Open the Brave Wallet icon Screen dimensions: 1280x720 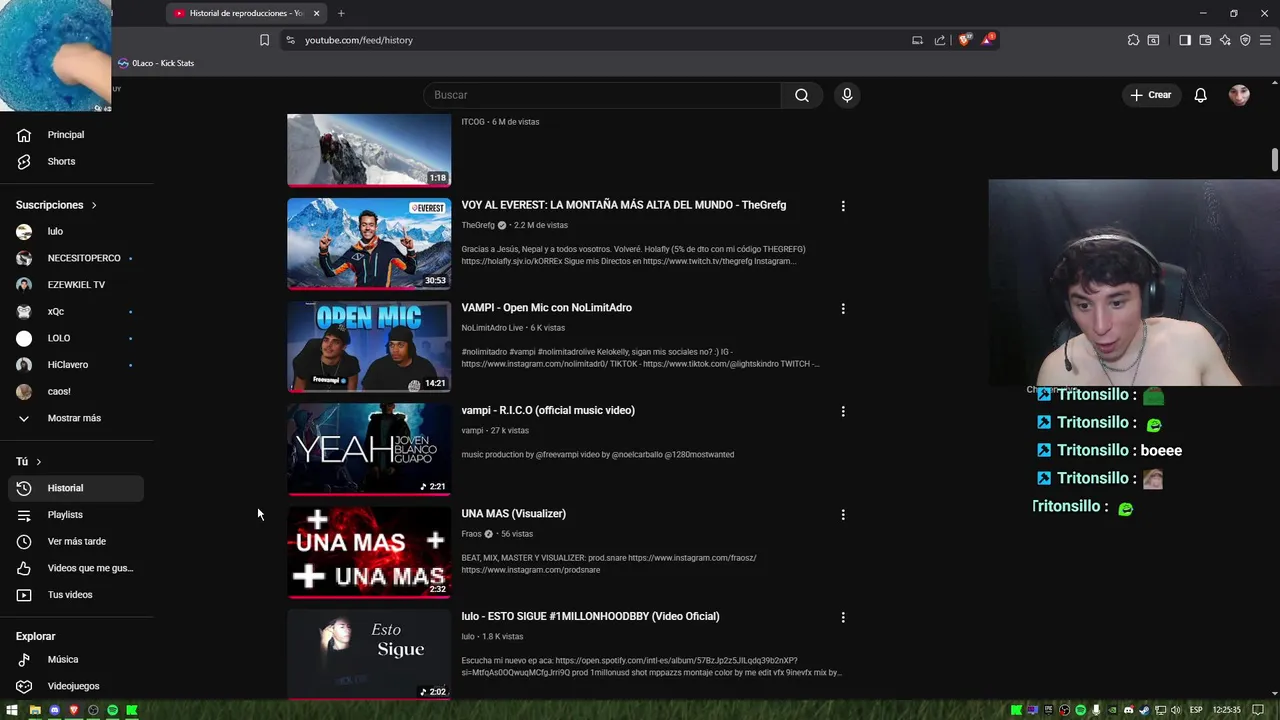pyautogui.click(x=1205, y=40)
